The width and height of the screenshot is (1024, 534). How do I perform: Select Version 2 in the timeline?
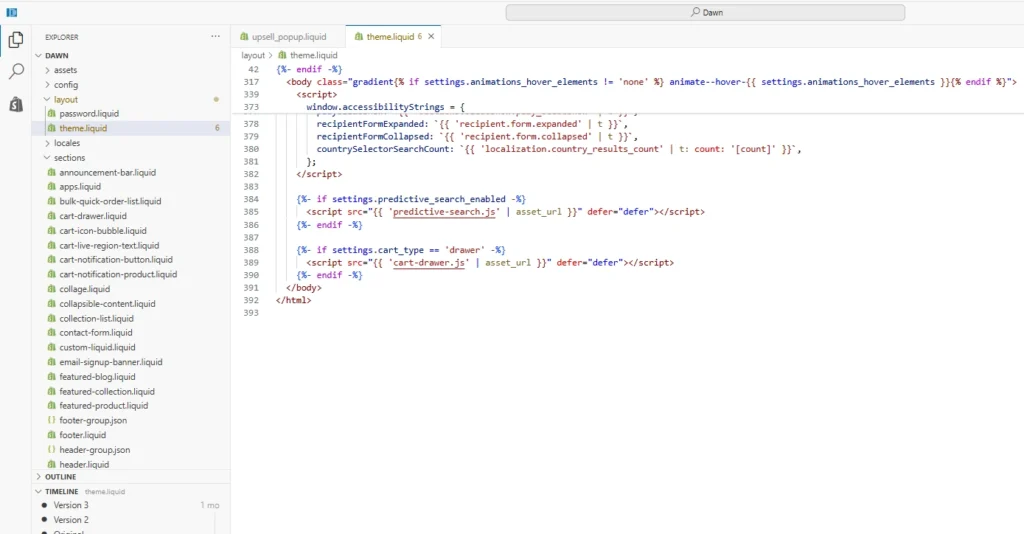[x=71, y=520]
